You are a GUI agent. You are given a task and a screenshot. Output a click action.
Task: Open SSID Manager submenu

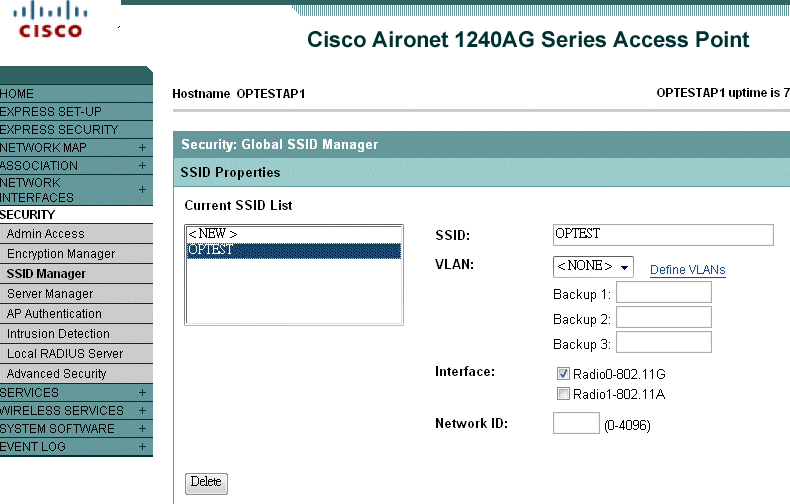46,274
